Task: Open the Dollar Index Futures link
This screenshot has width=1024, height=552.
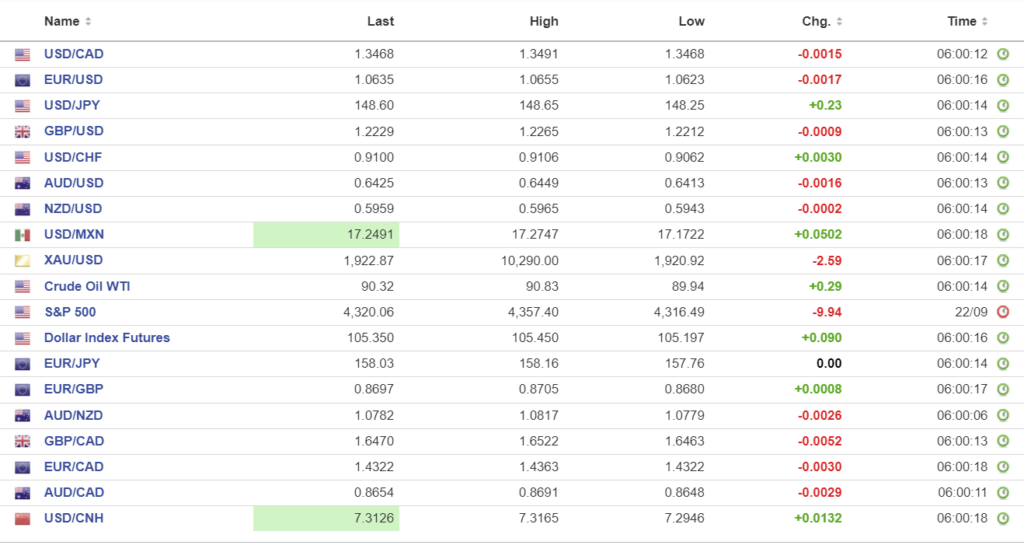Action: [x=107, y=338]
